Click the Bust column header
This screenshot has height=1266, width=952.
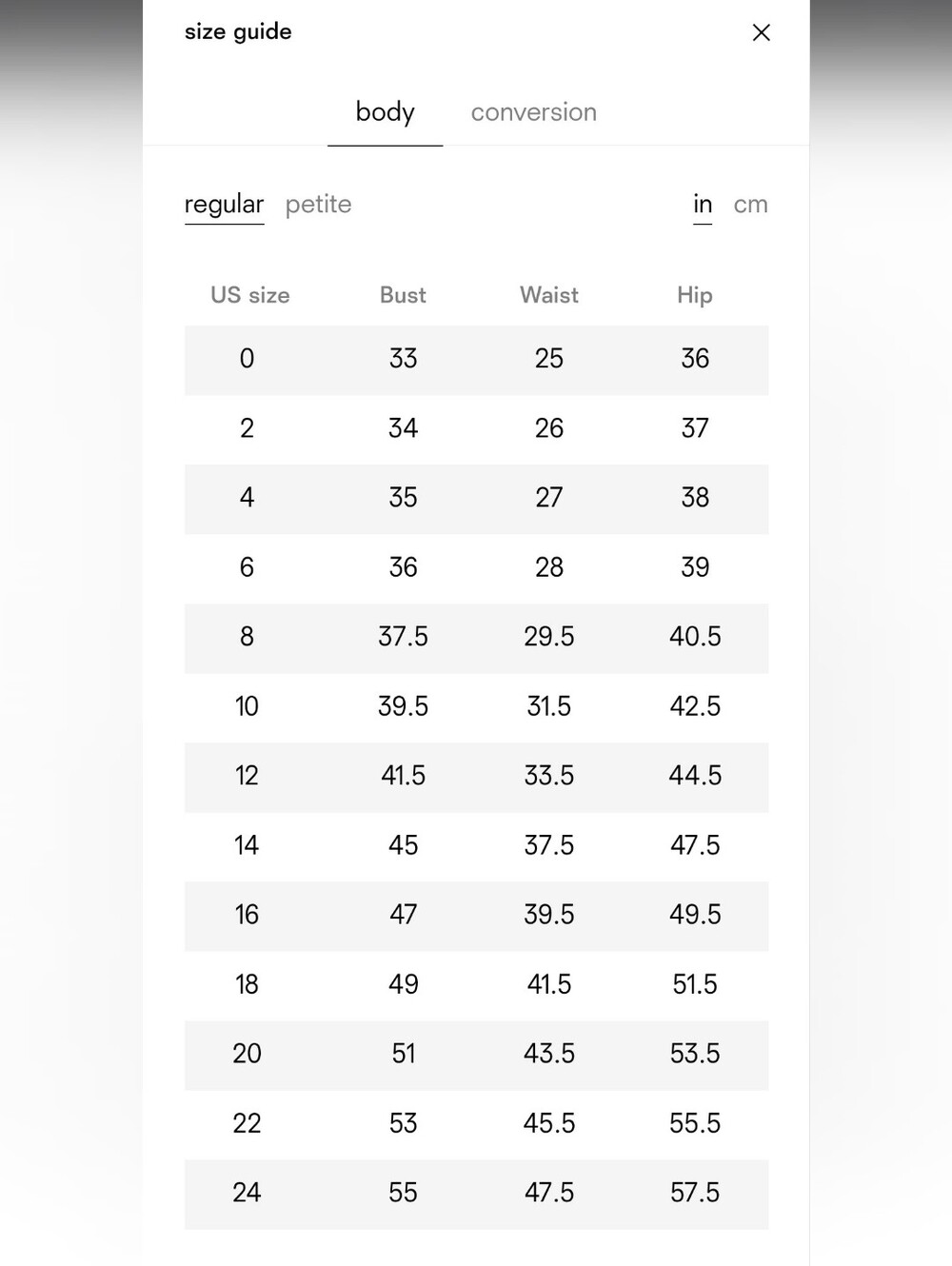coord(403,295)
